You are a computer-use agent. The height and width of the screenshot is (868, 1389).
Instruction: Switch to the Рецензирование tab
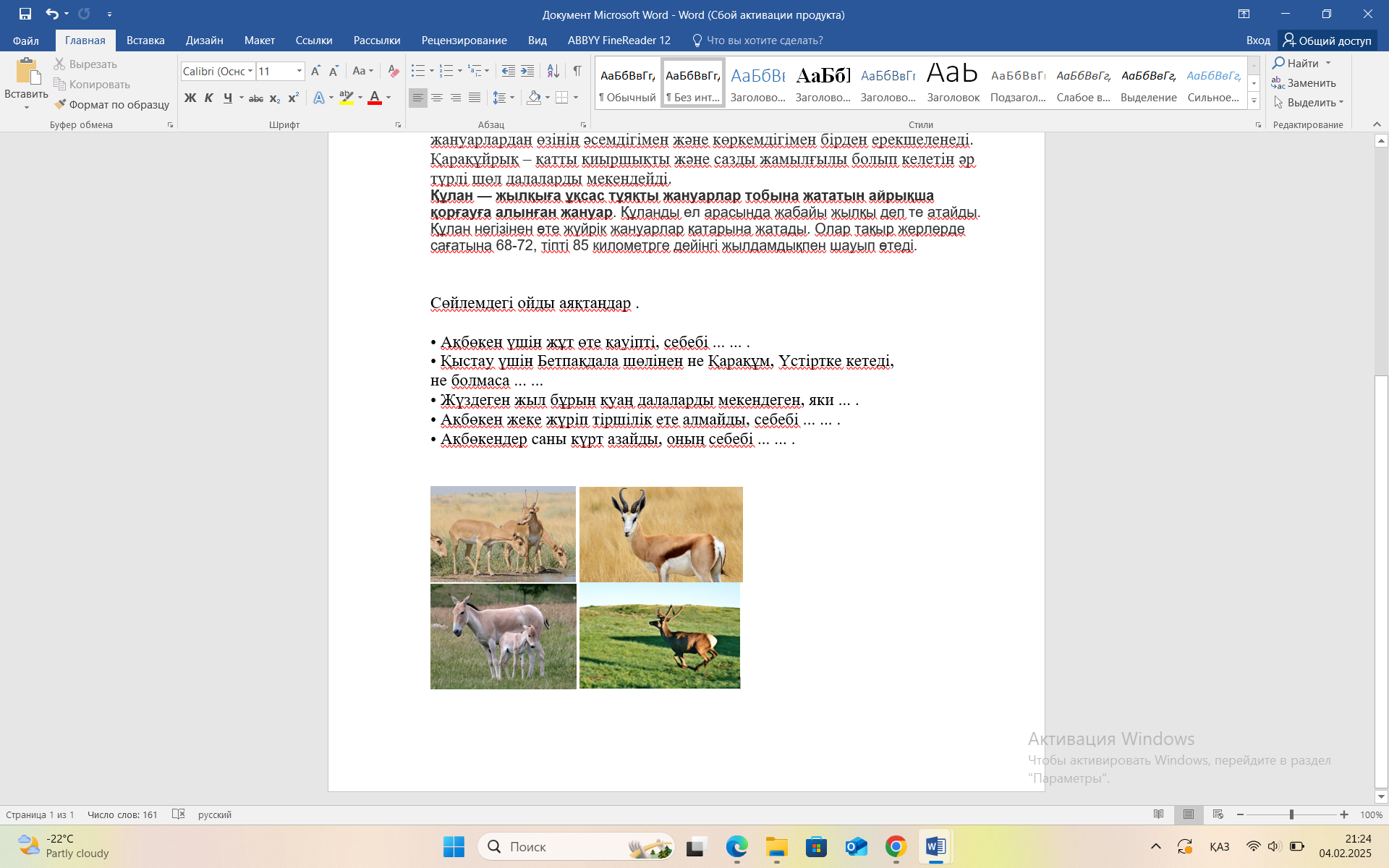click(464, 41)
